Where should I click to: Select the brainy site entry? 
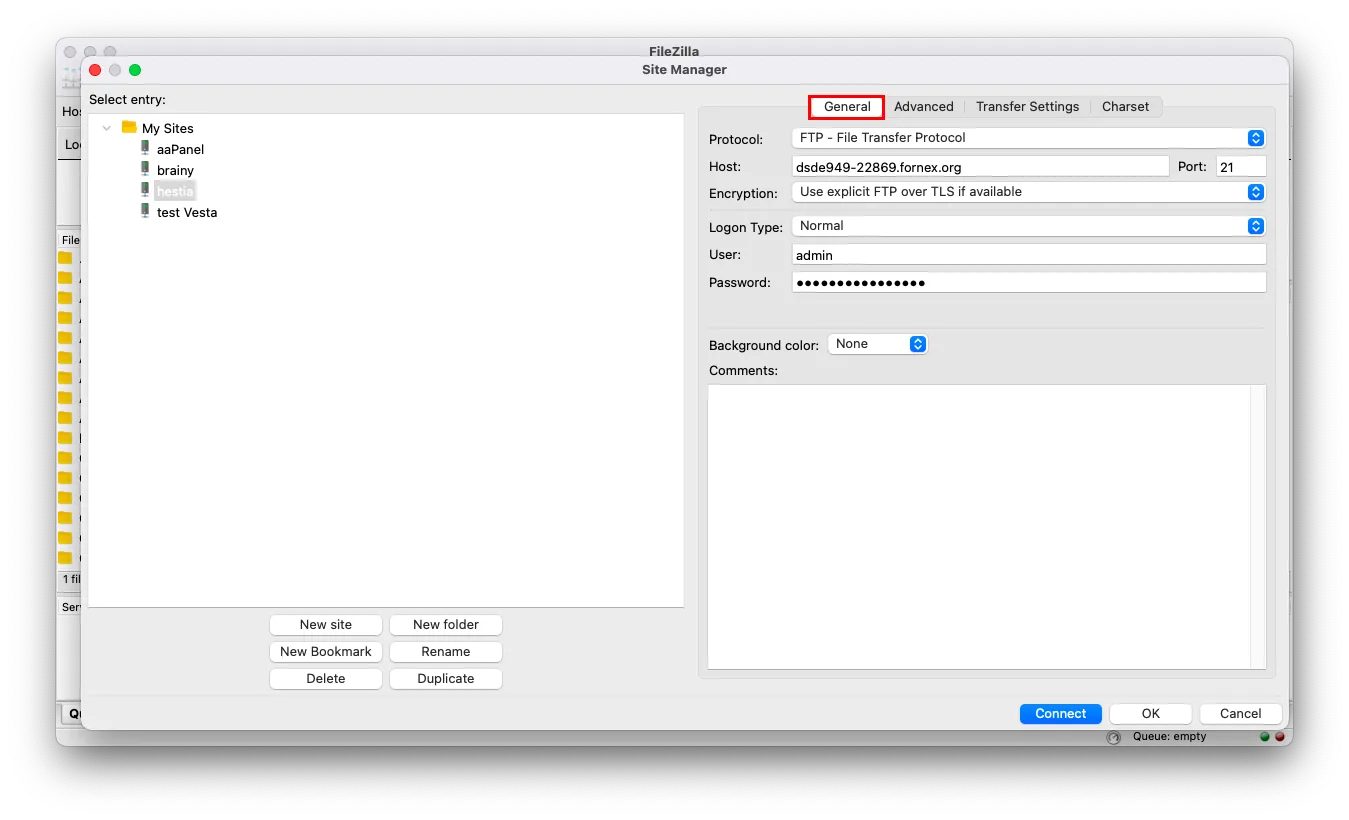pyautogui.click(x=175, y=170)
